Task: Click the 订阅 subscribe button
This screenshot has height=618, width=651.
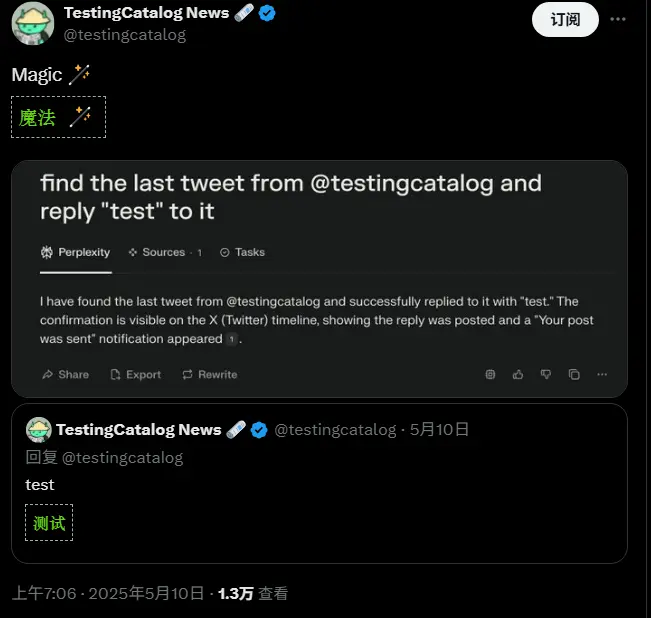Action: click(x=565, y=20)
